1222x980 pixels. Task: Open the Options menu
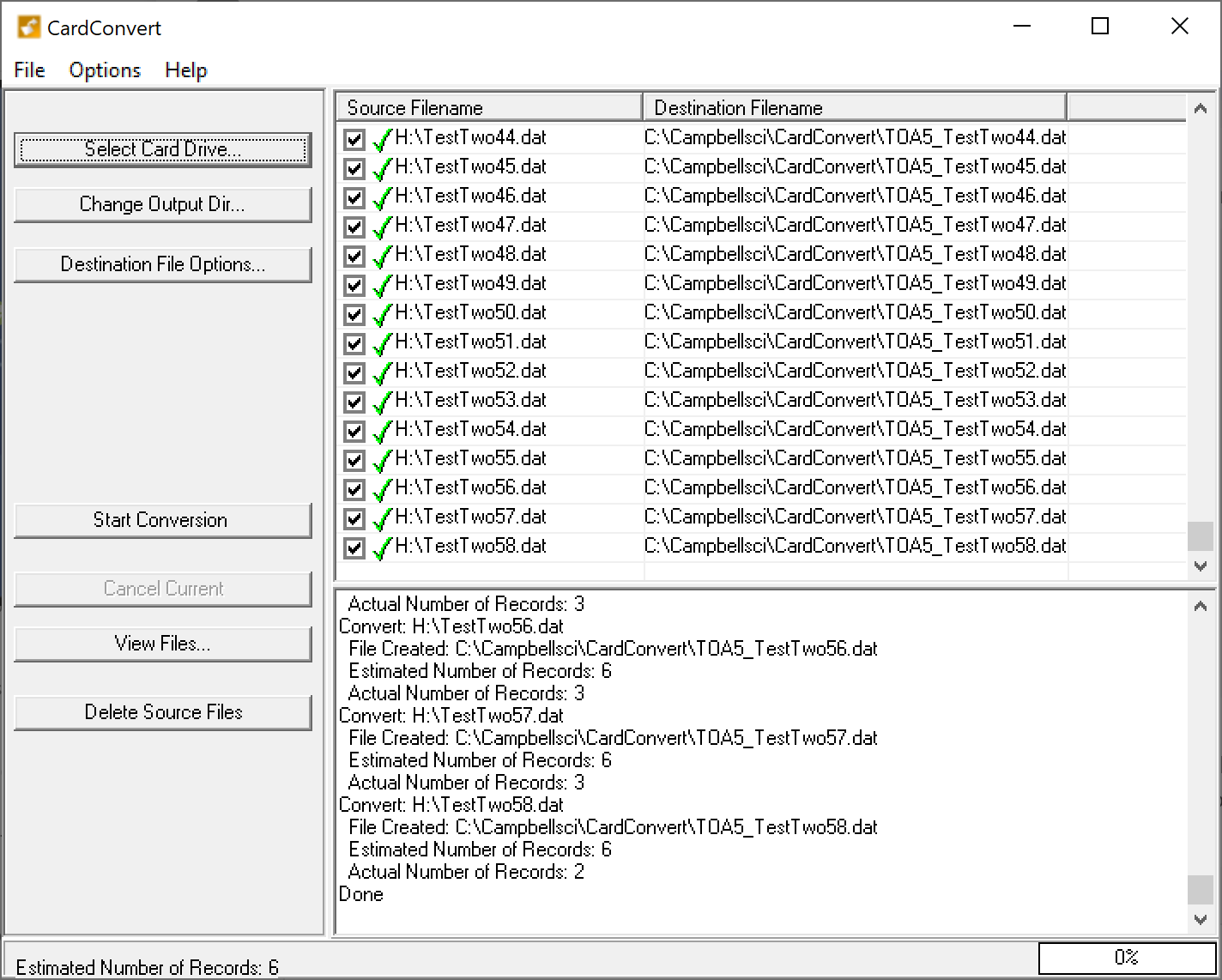(105, 70)
